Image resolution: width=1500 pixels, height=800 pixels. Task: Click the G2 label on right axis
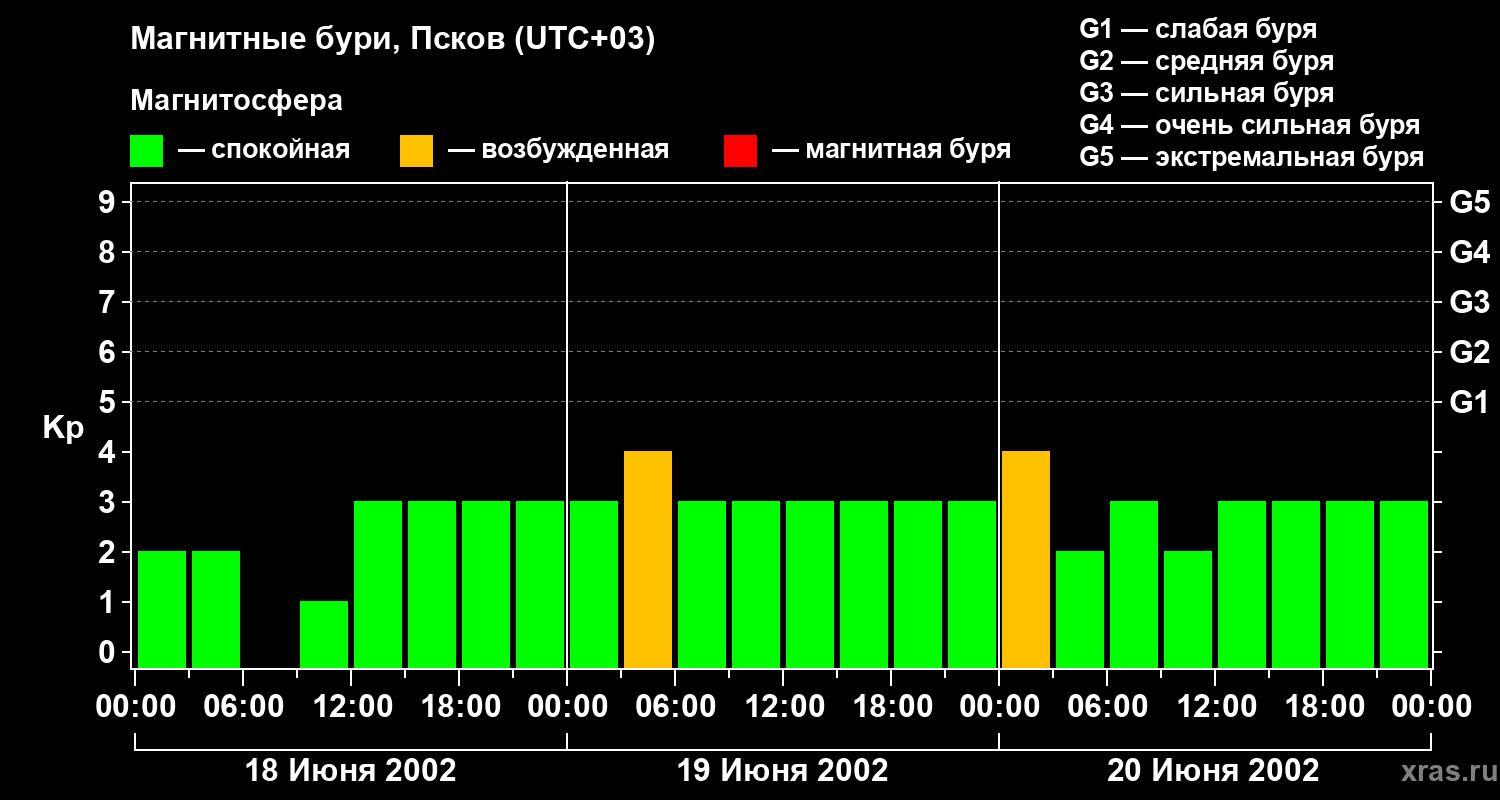click(1470, 352)
